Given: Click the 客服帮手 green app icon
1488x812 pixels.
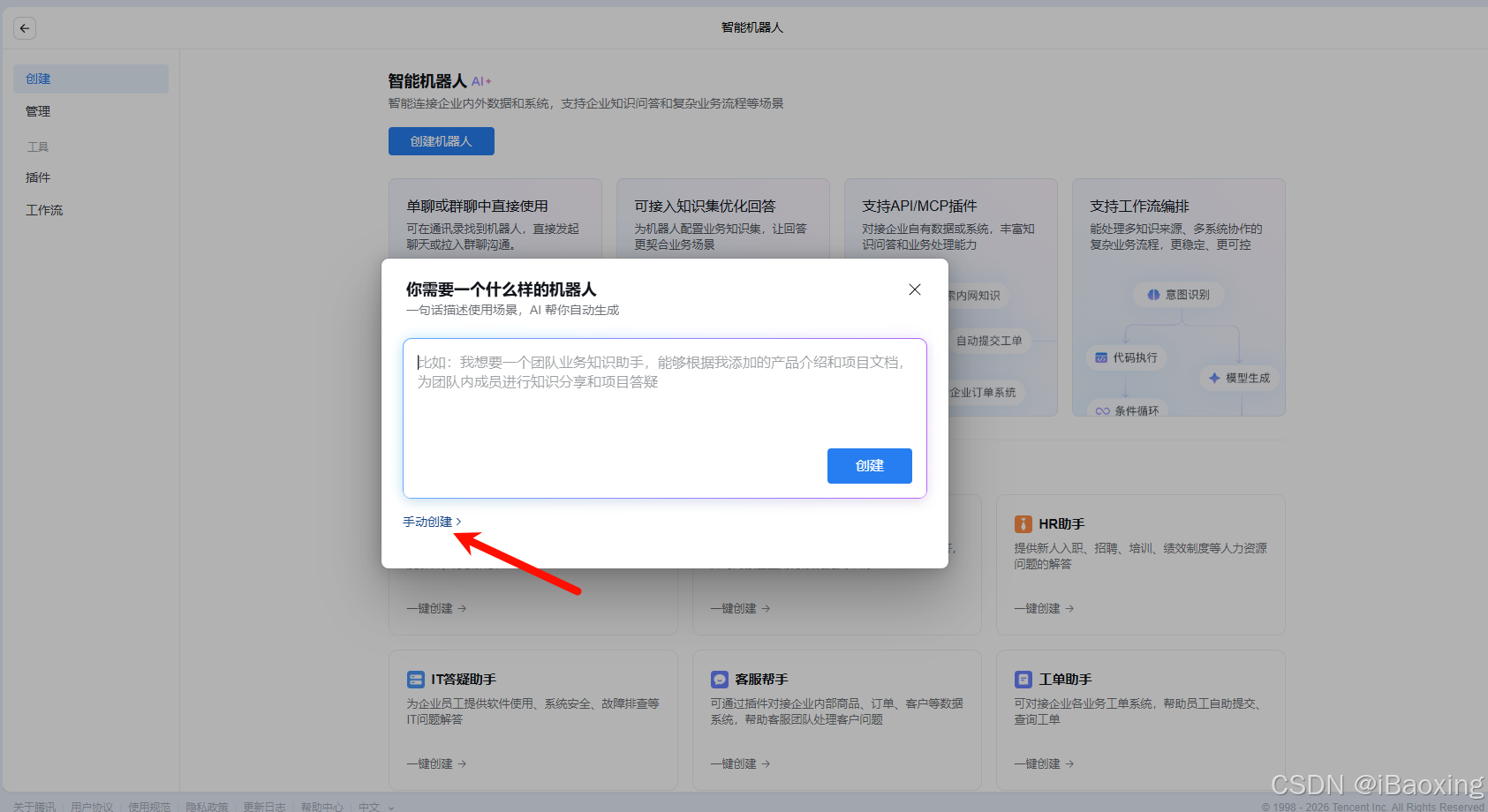Looking at the screenshot, I should (720, 679).
